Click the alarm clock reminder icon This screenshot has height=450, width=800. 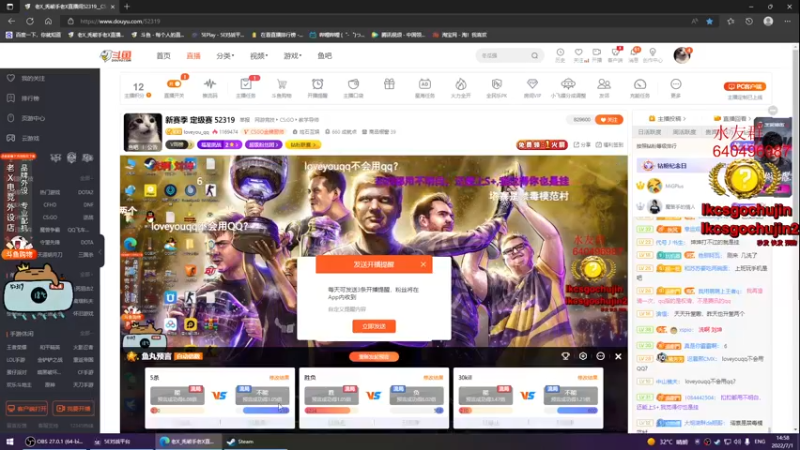(x=317, y=84)
